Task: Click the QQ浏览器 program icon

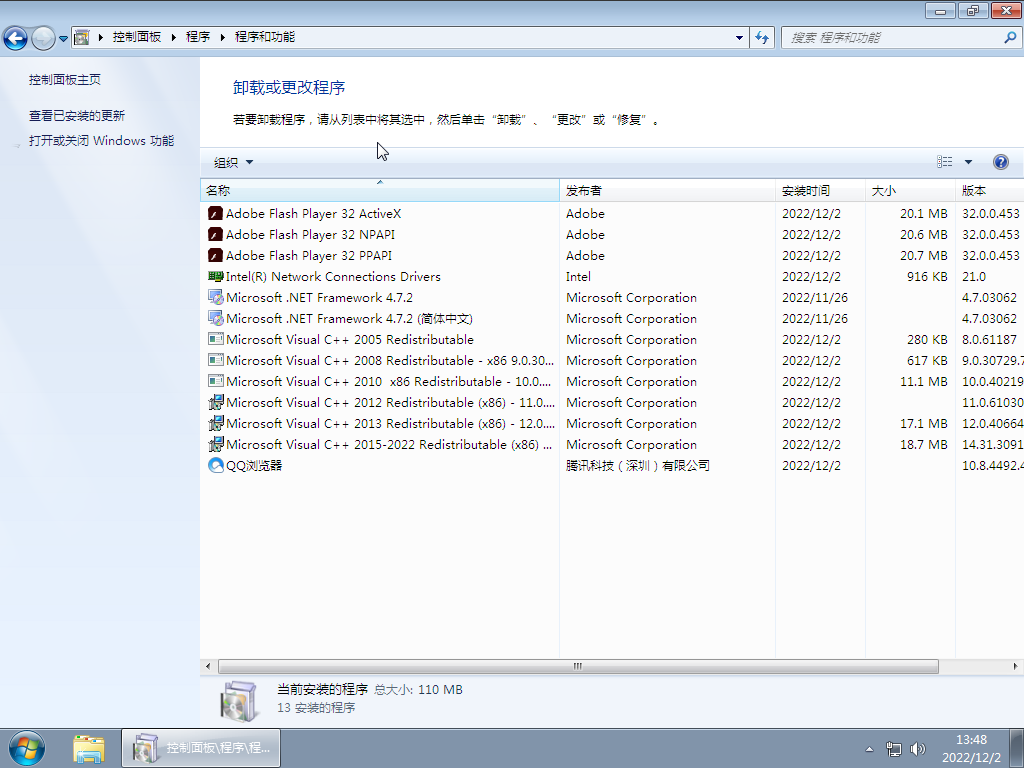Action: point(215,465)
